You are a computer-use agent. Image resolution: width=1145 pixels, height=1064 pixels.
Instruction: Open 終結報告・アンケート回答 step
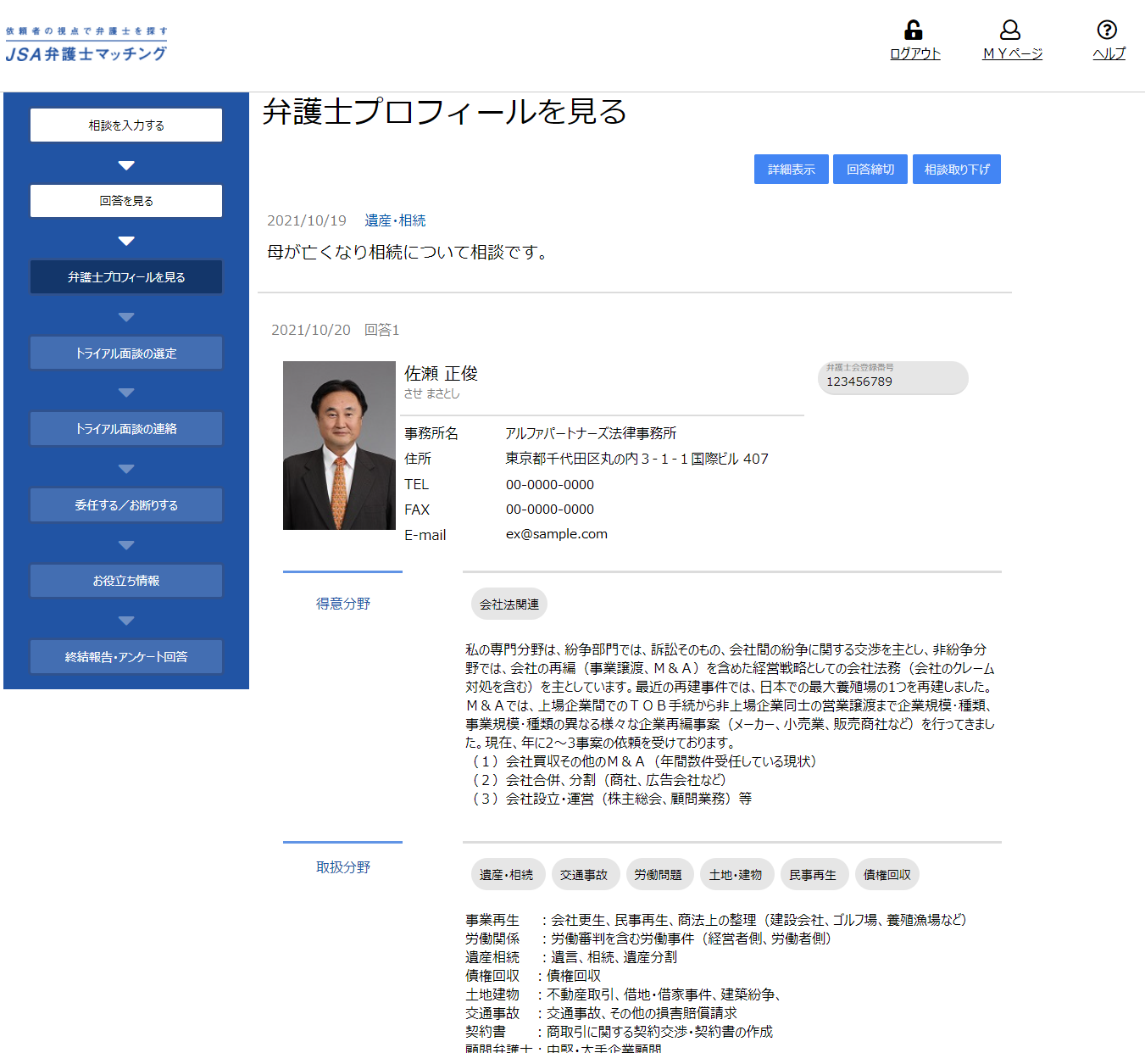[126, 656]
